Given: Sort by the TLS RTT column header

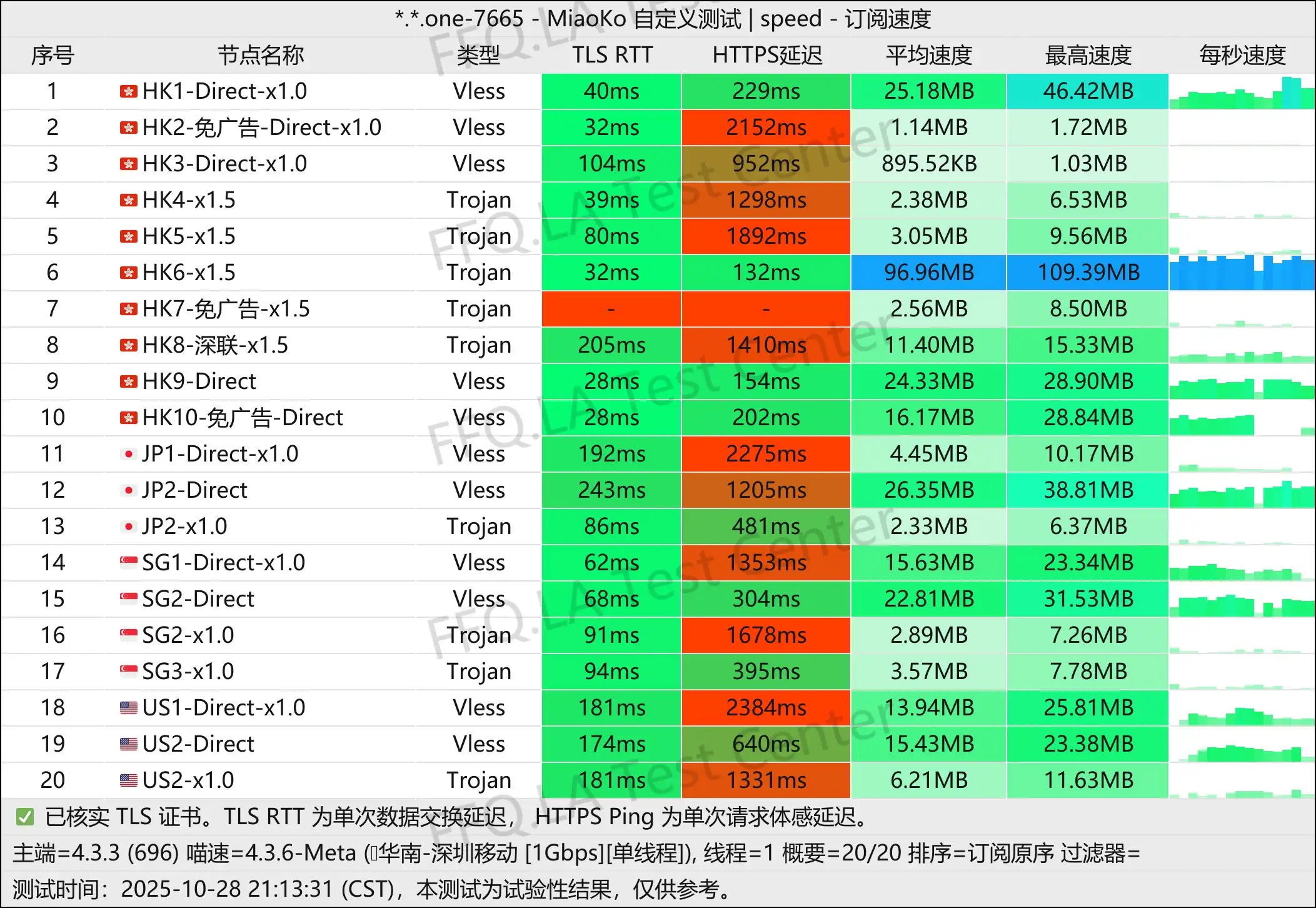Looking at the screenshot, I should 610,56.
